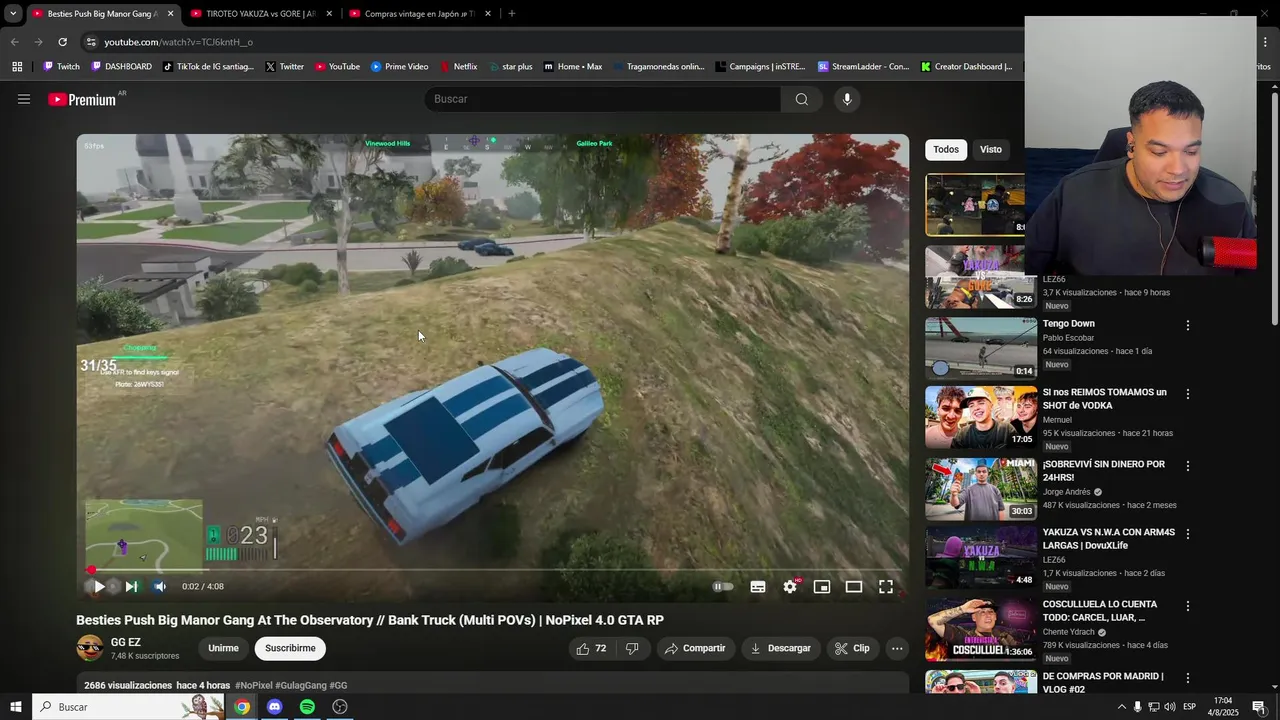Open the Windows Start menu
Screen dimensions: 1280x720
coord(16,707)
